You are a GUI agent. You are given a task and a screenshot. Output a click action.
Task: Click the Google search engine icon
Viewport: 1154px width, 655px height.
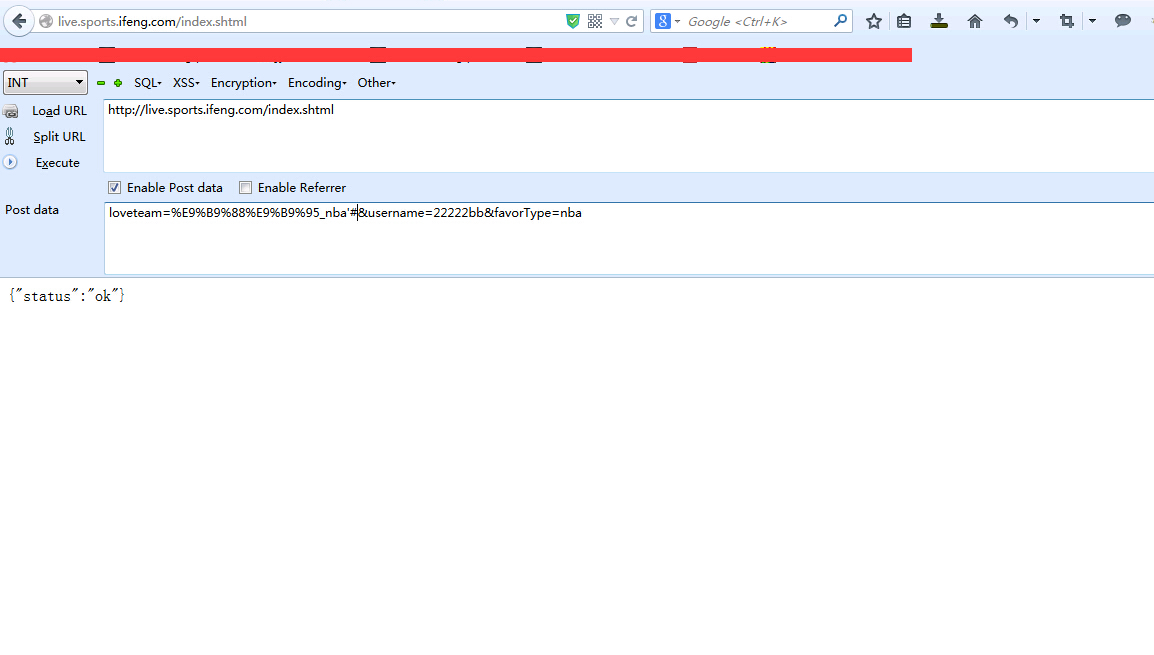coord(662,21)
